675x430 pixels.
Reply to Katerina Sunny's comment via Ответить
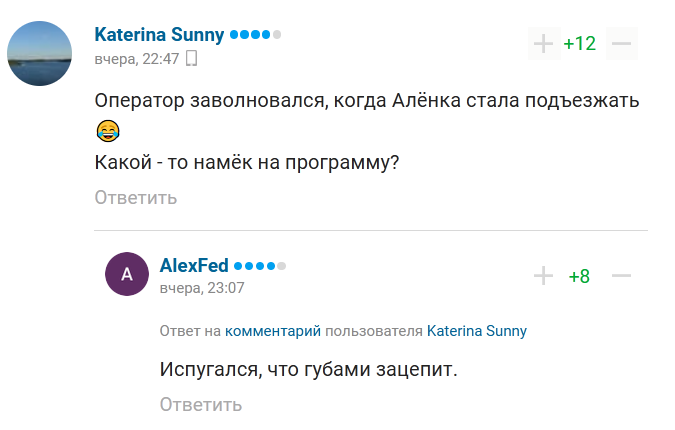136,197
